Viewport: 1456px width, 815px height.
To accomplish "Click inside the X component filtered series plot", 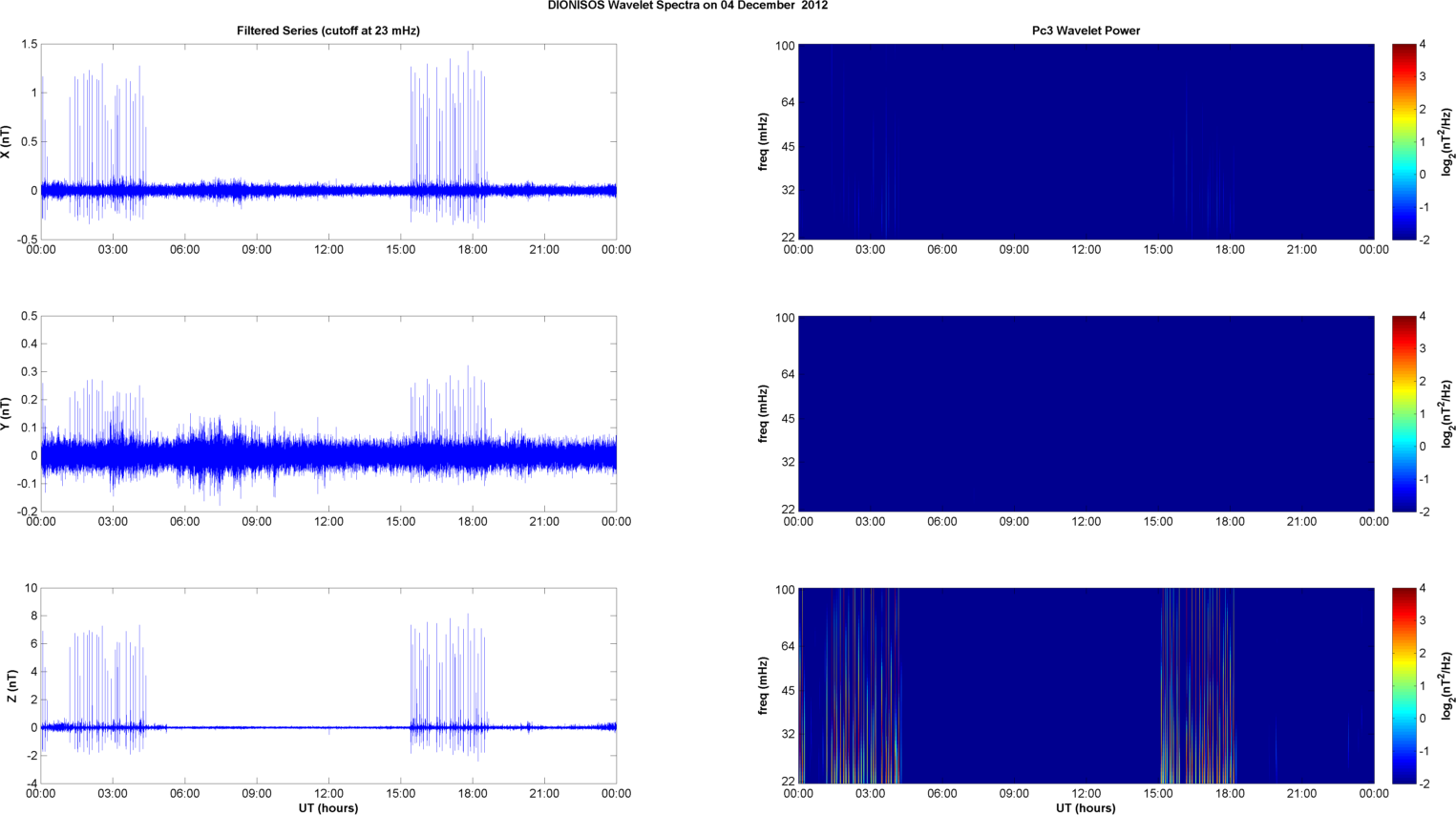I will (x=328, y=142).
